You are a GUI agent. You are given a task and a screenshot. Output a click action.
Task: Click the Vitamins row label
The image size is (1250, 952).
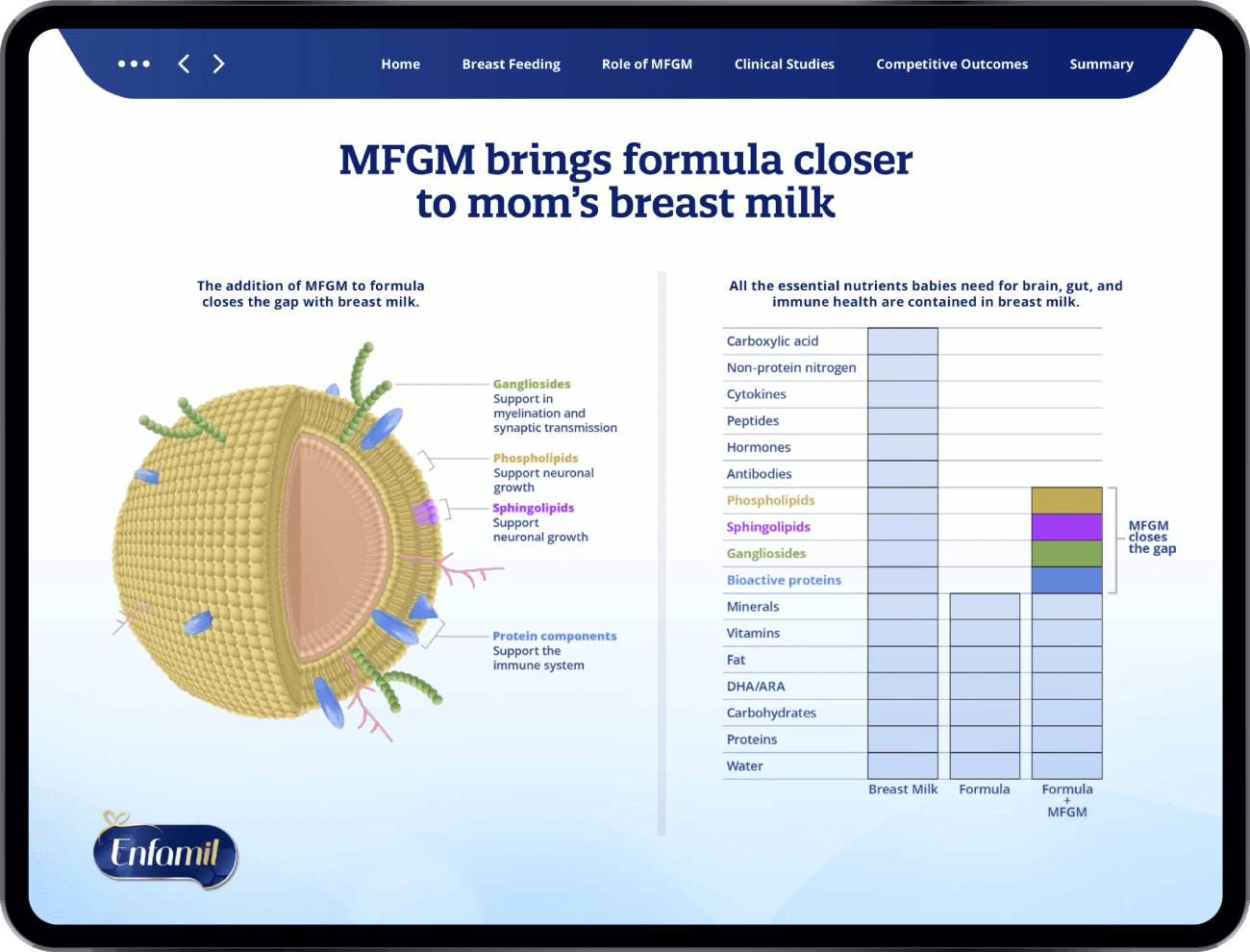(753, 633)
